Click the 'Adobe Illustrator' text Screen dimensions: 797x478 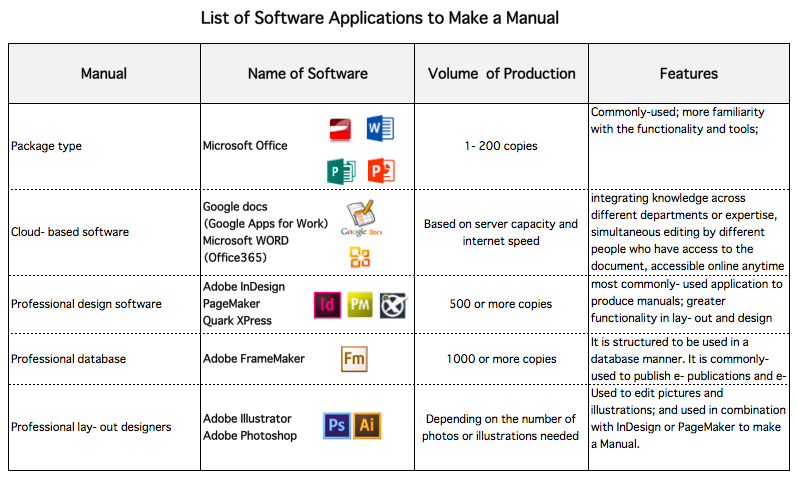click(x=247, y=419)
